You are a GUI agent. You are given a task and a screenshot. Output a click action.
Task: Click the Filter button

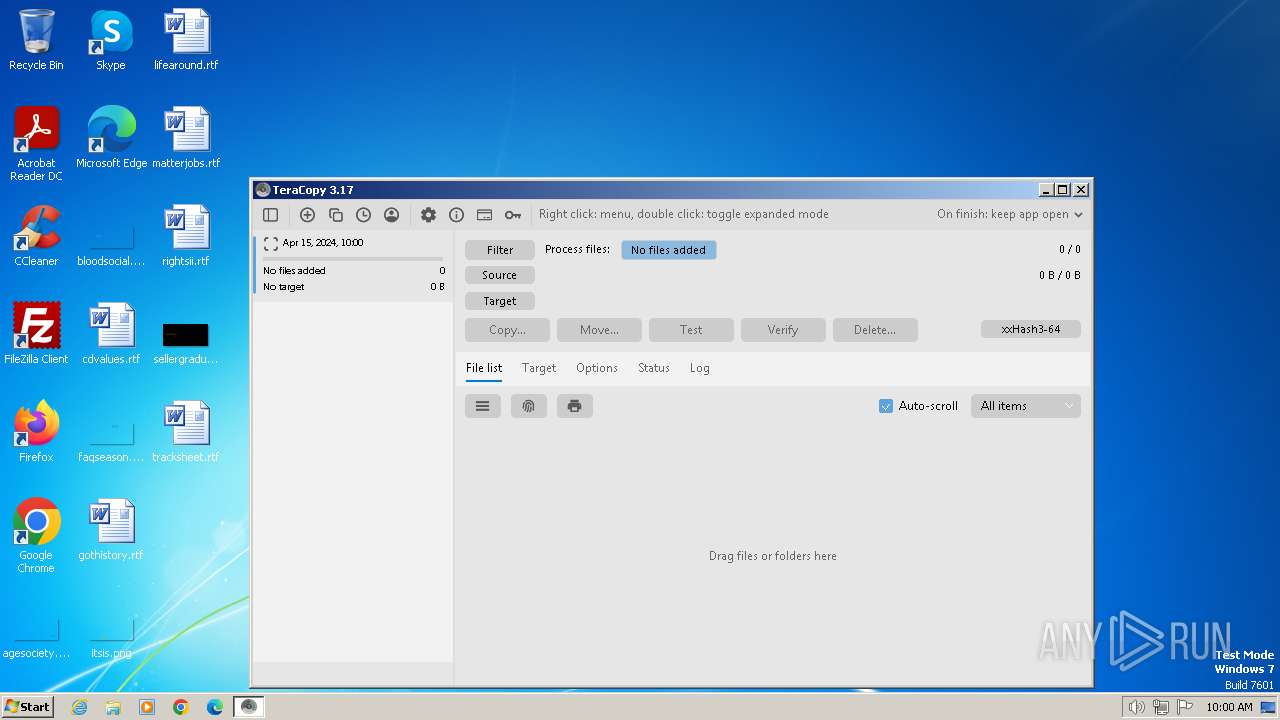(500, 250)
